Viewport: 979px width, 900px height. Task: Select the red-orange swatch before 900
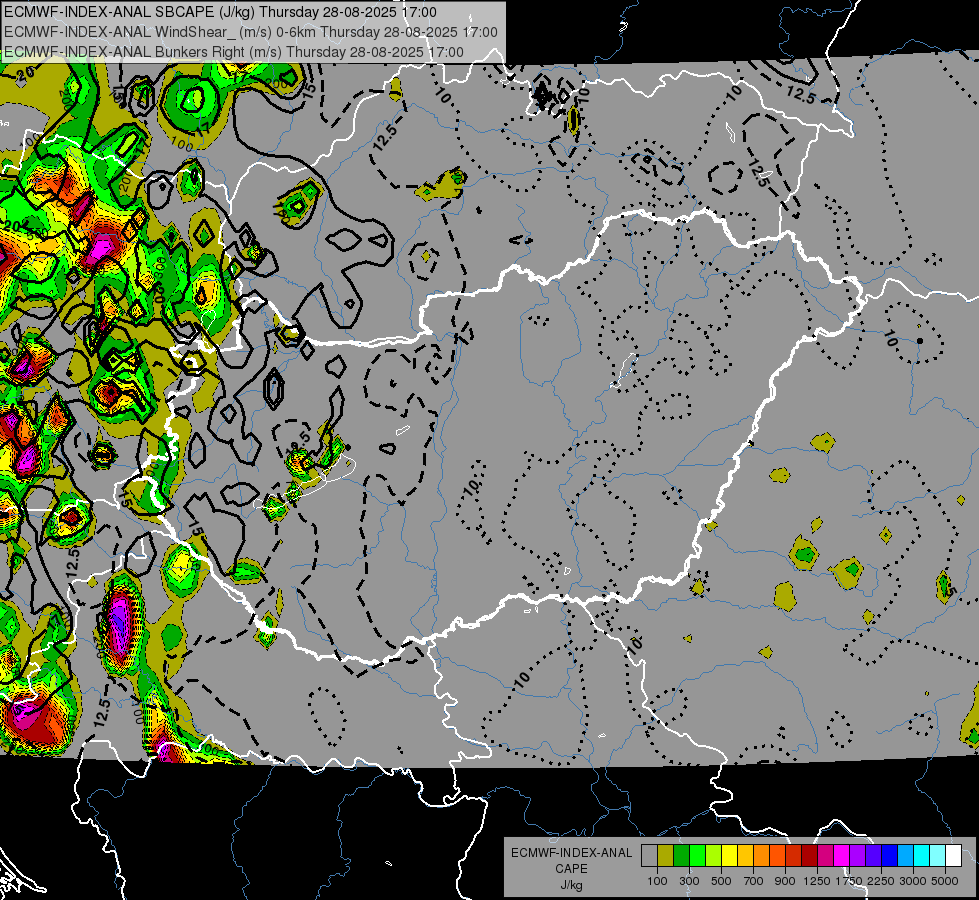point(777,856)
